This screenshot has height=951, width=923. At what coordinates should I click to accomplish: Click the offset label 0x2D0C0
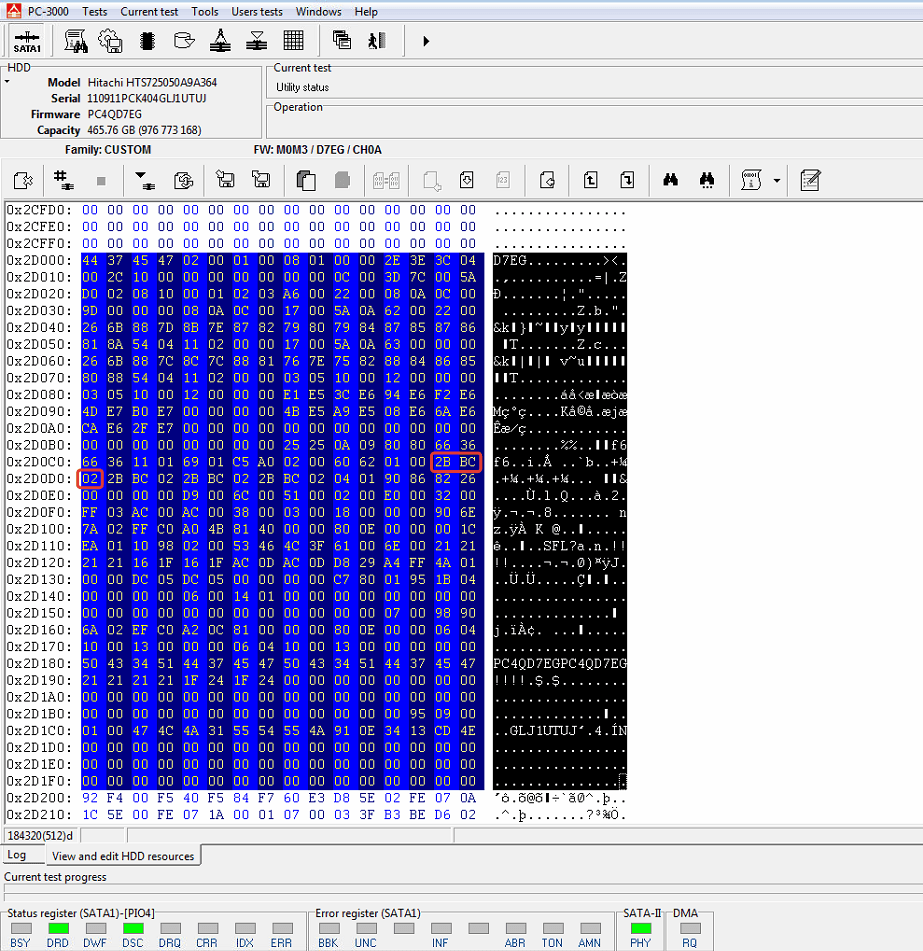[x=39, y=462]
